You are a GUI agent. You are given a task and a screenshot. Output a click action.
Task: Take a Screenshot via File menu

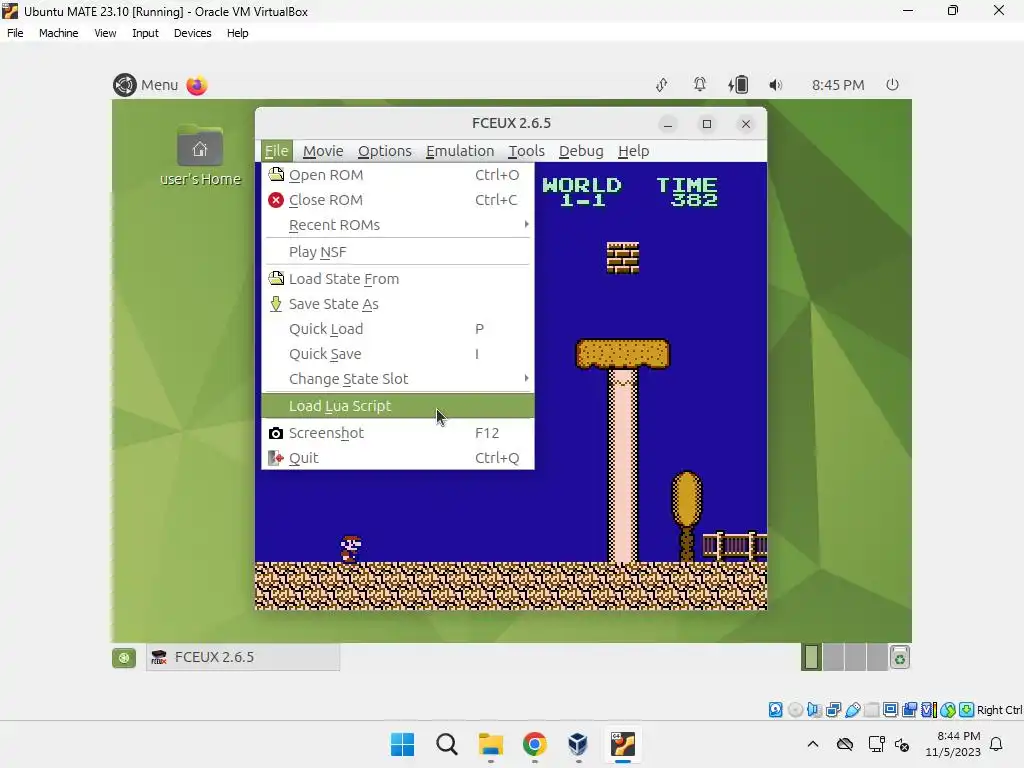(x=398, y=433)
